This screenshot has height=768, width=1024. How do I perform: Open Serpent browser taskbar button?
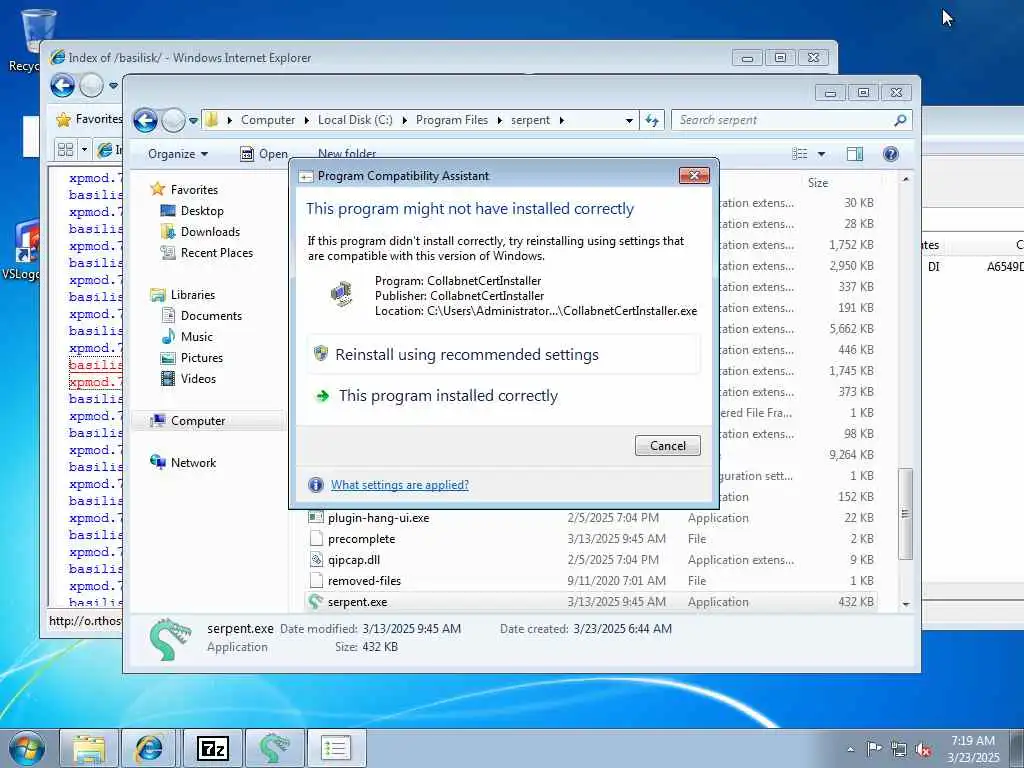[x=274, y=748]
